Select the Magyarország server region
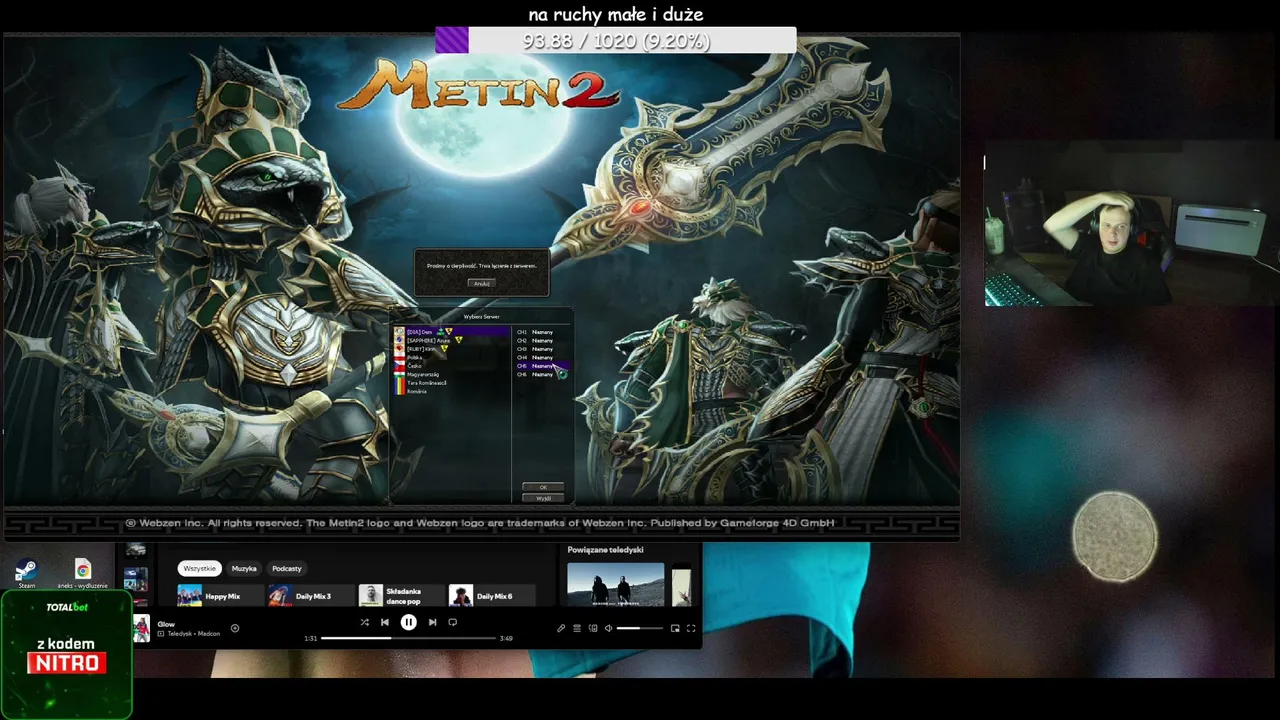The height and width of the screenshot is (720, 1280). 451,374
